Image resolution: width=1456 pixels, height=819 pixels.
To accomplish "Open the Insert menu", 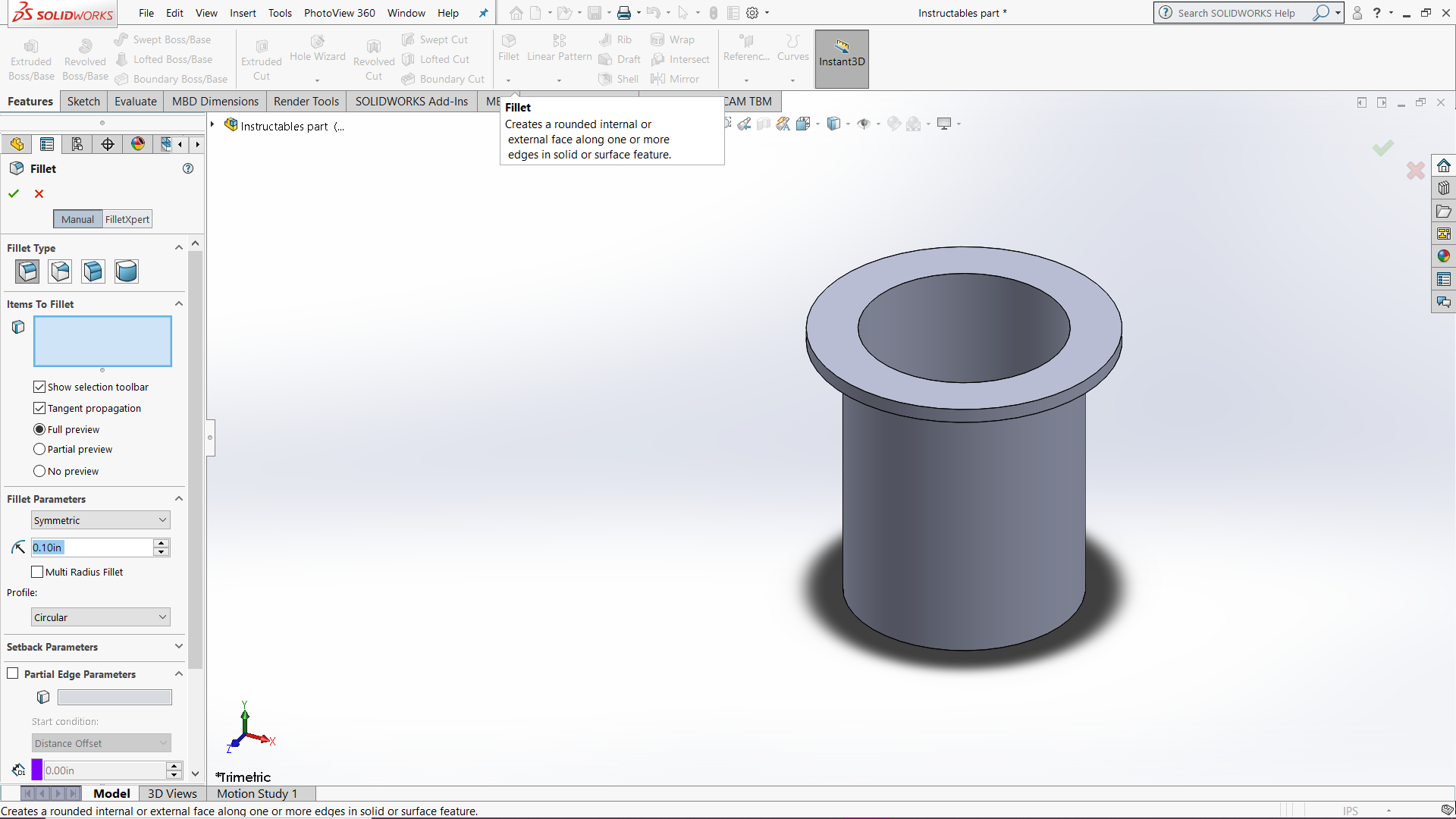I will [243, 13].
